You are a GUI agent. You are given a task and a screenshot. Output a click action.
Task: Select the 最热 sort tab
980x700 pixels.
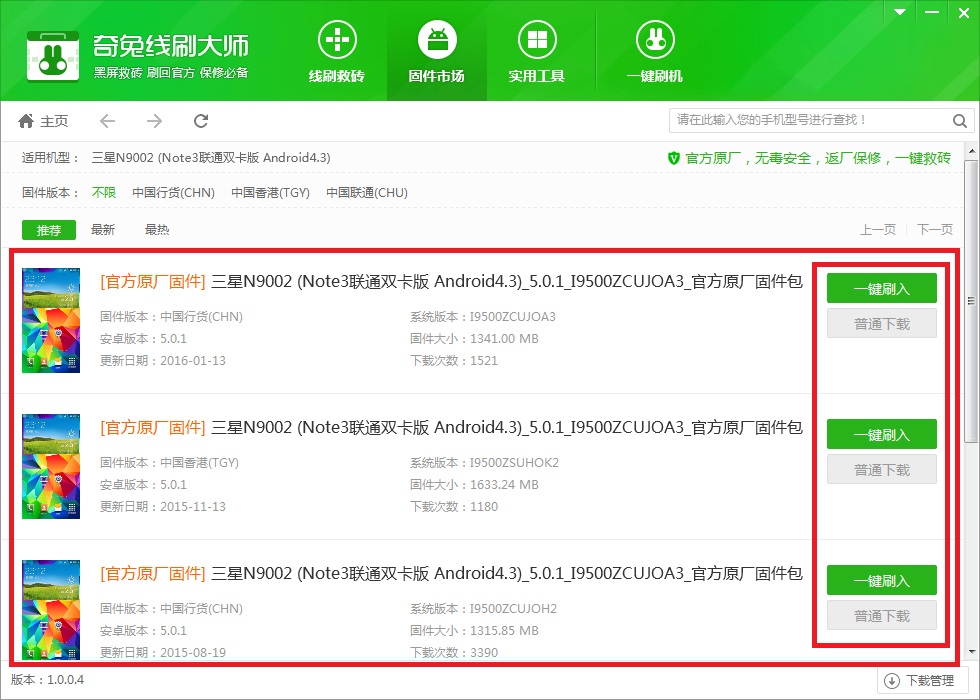[157, 229]
